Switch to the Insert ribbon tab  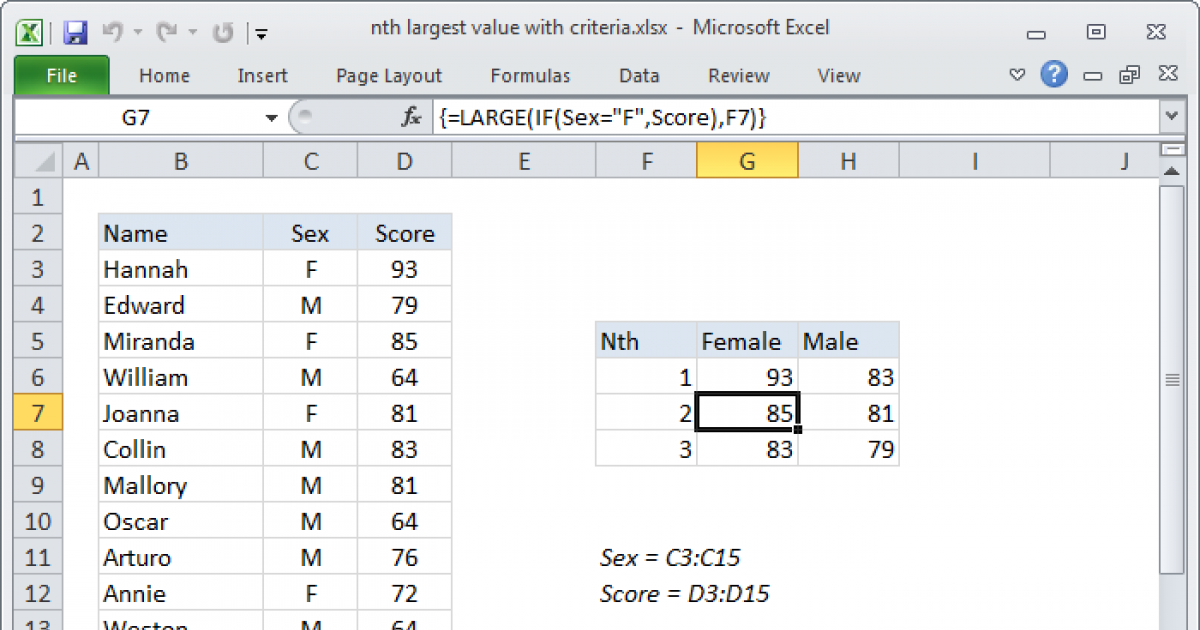(x=262, y=76)
